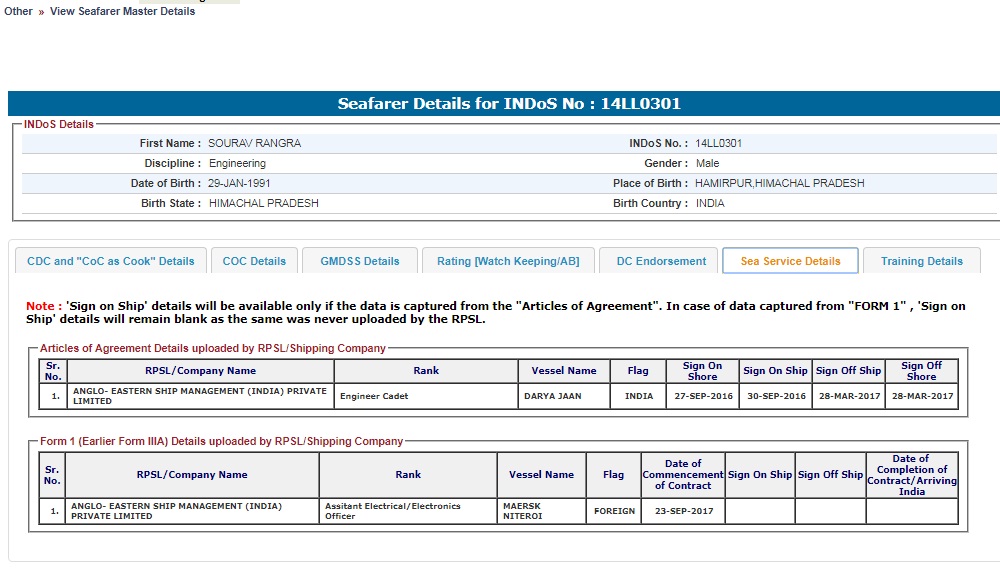
Task: Click the Assitant Electrical/Electronics Officer rank cell
Action: point(393,511)
